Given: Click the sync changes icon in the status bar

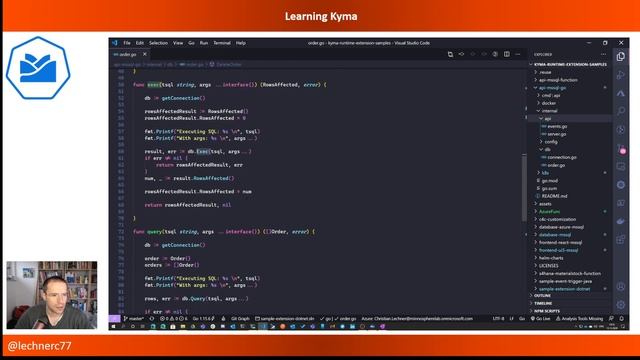Looking at the screenshot, I should [152, 319].
